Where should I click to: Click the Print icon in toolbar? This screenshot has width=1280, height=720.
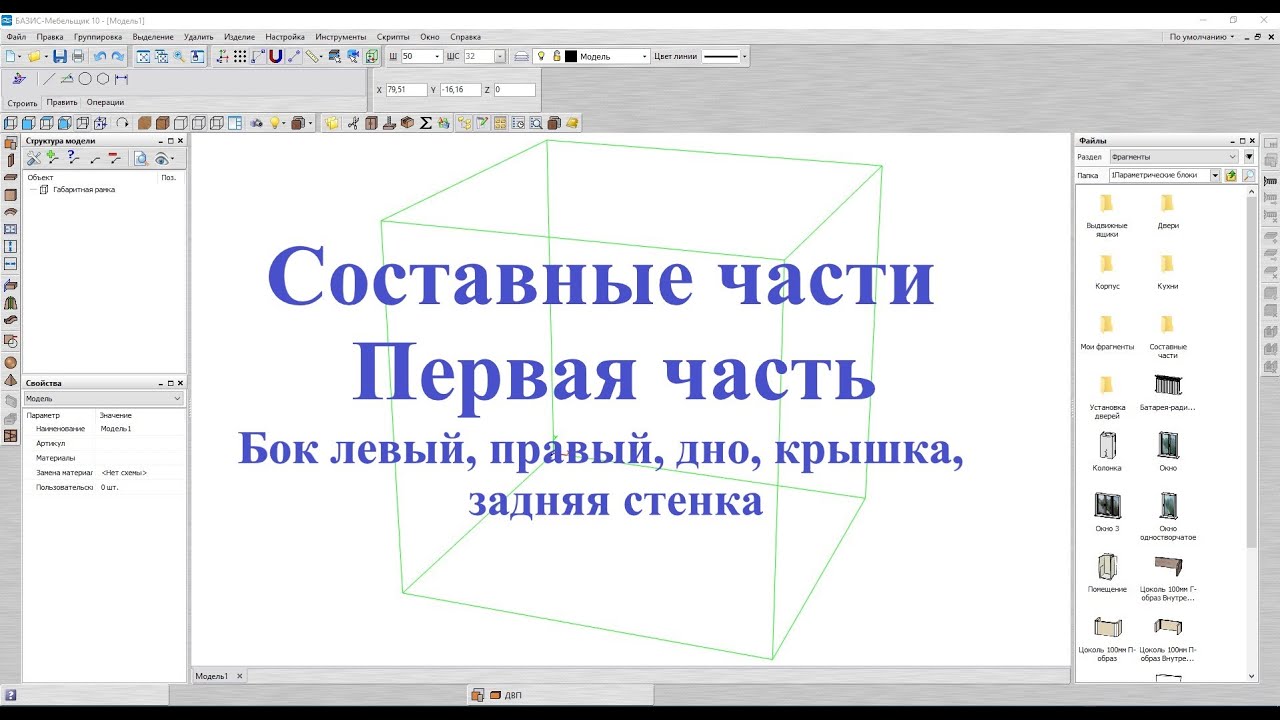pos(77,57)
